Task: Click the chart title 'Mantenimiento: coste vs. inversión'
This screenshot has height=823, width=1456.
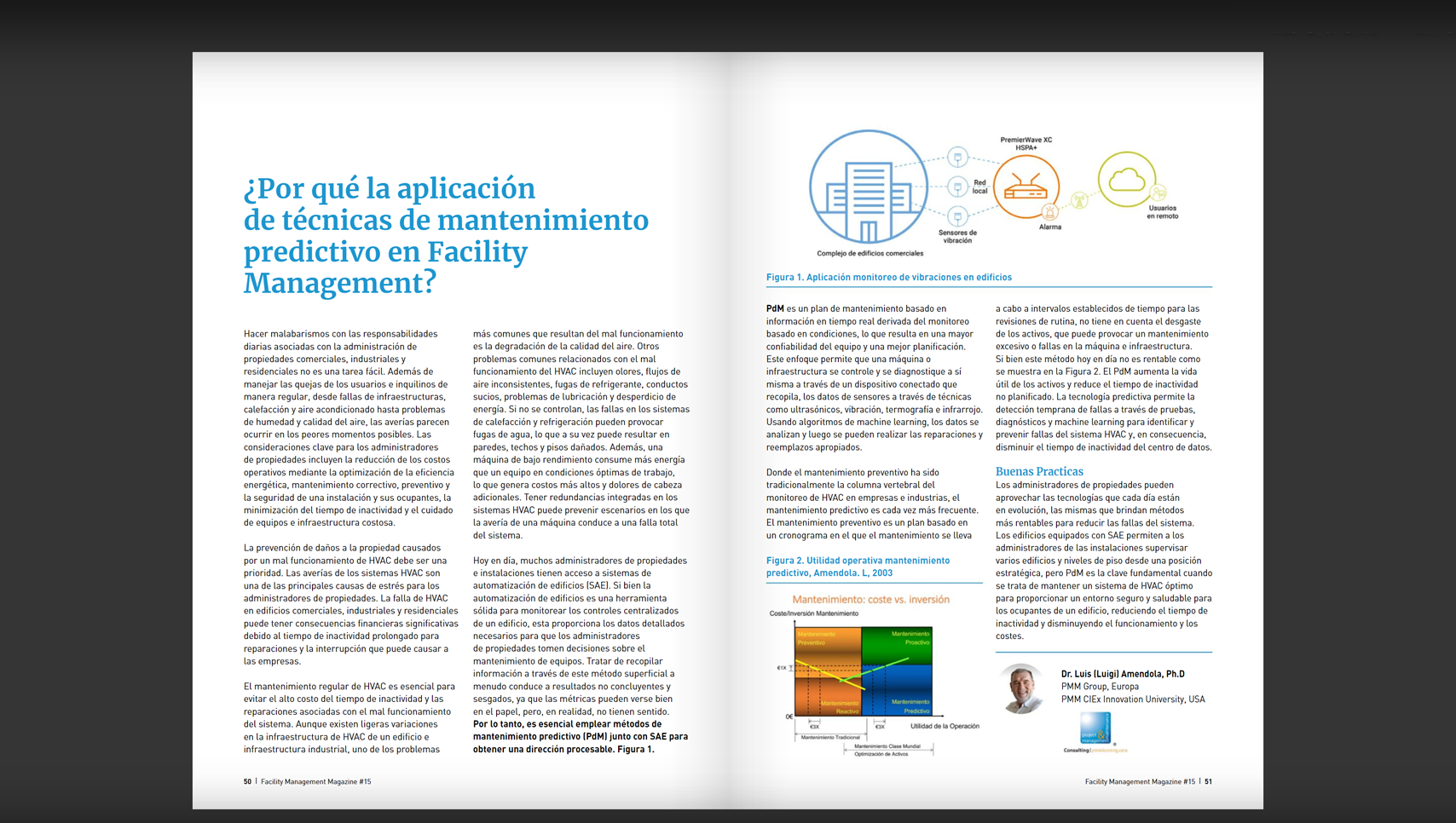Action: 870,600
